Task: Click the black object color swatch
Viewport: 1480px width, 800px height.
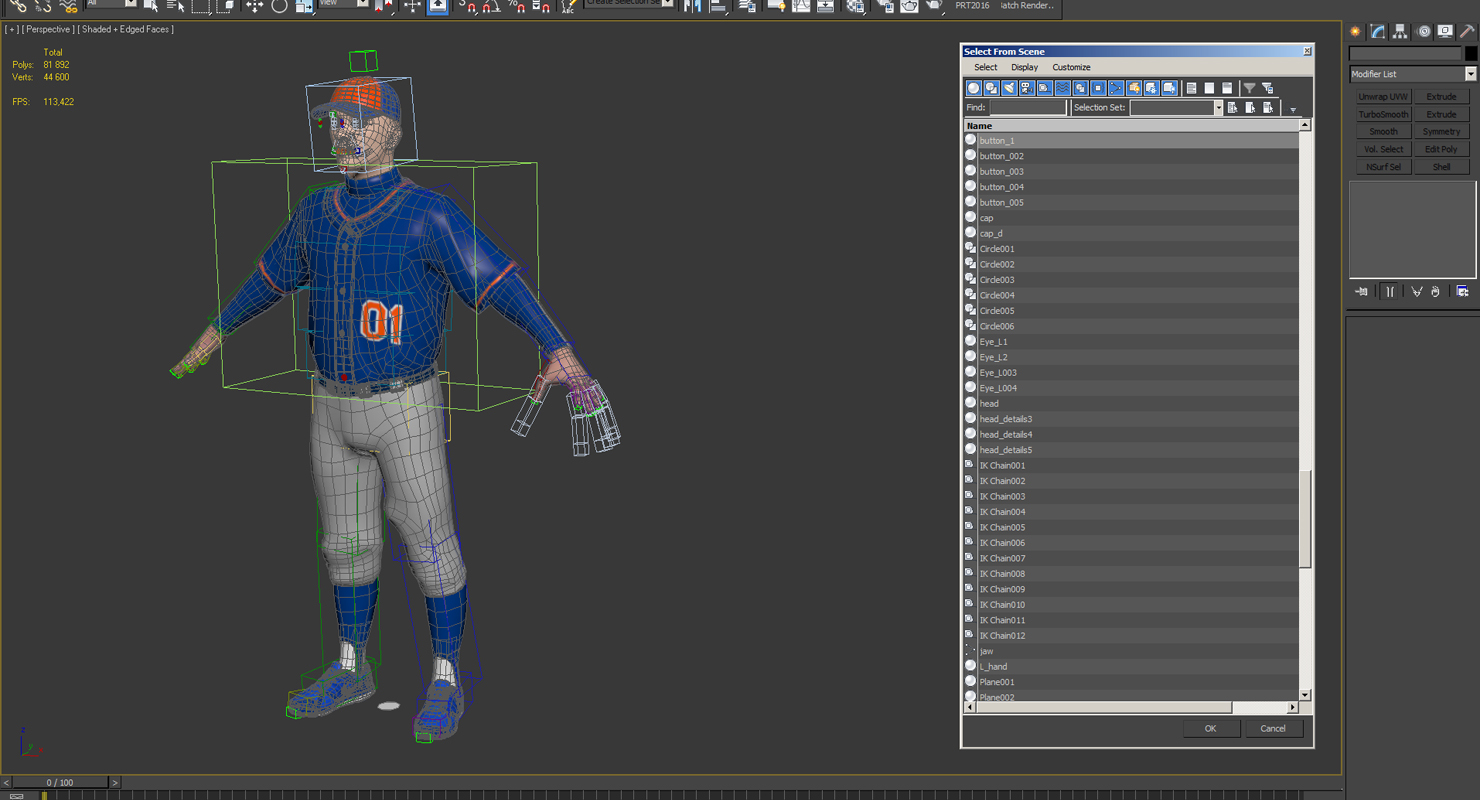Action: [x=1470, y=54]
